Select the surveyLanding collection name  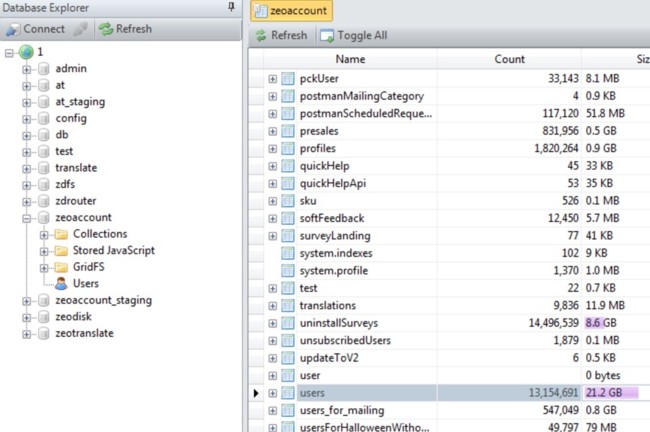(335, 236)
